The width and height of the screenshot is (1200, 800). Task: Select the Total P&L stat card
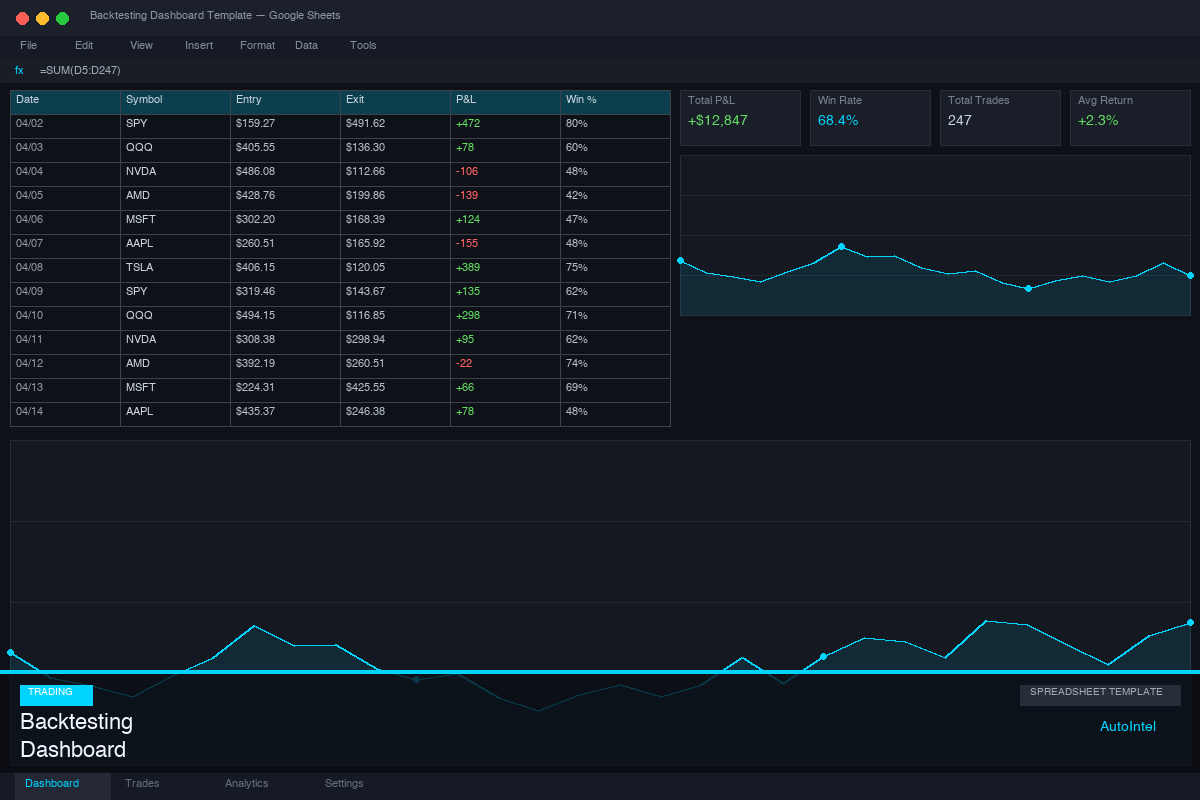pos(740,117)
